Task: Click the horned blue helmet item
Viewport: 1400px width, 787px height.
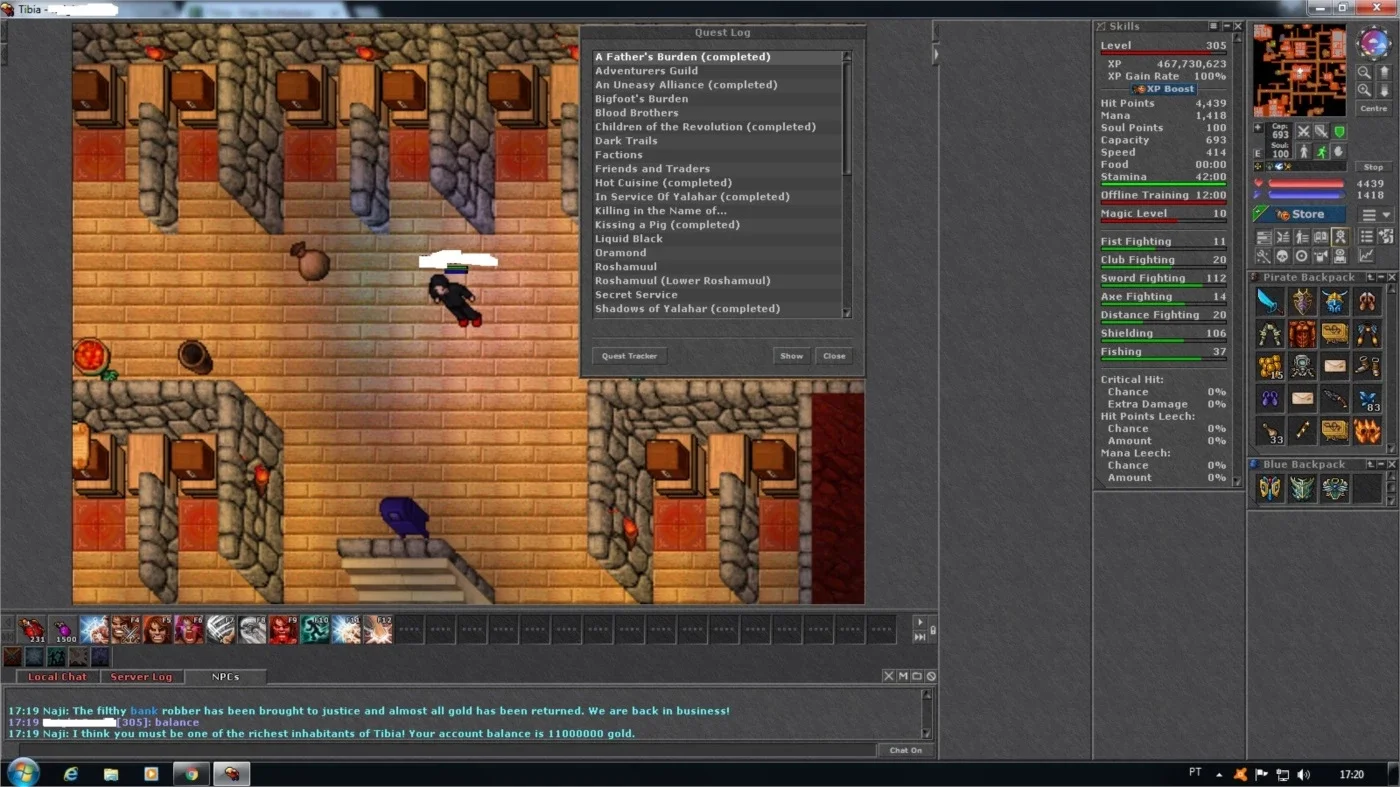Action: coord(1335,302)
